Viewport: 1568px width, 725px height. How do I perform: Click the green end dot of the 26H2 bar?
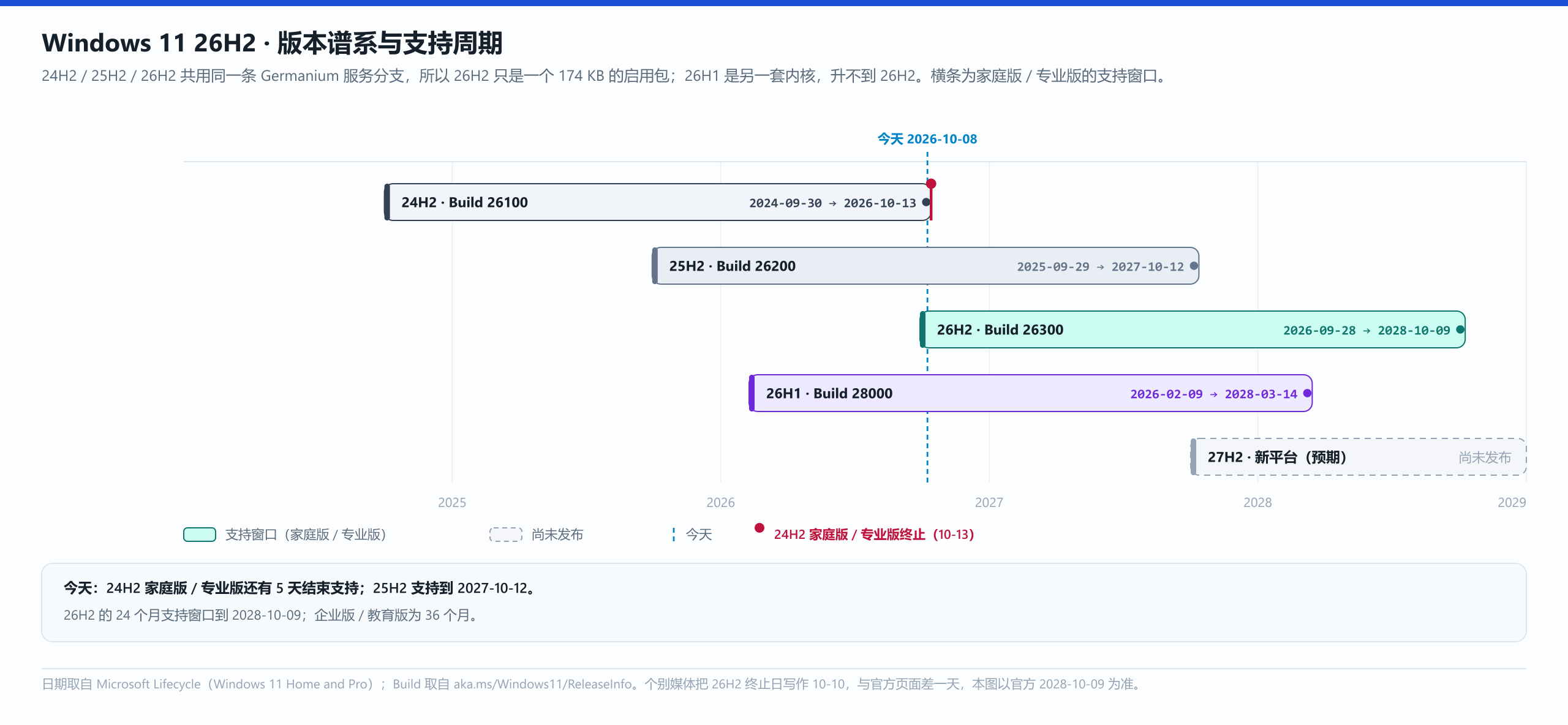(1460, 329)
